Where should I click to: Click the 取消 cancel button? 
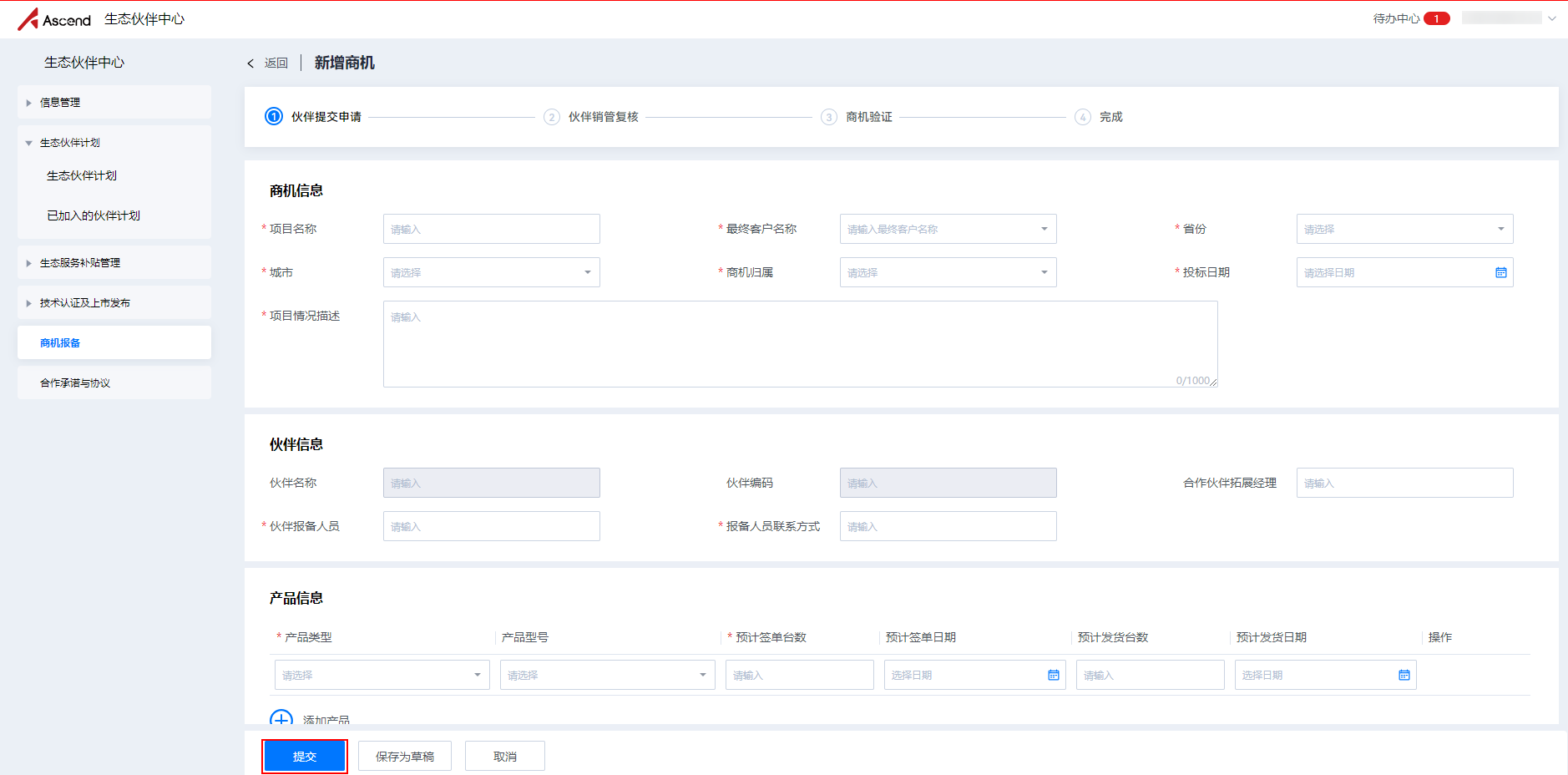tap(505, 757)
